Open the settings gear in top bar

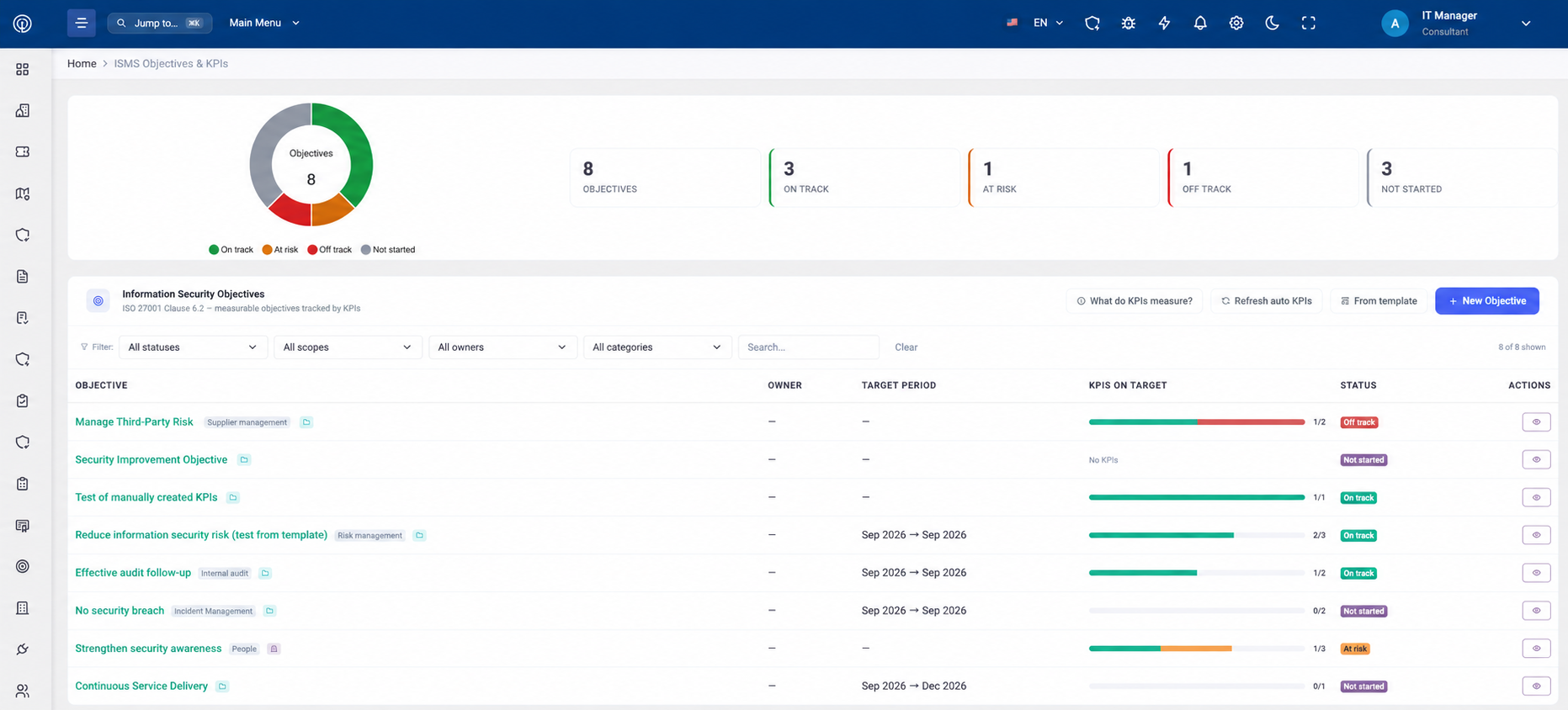(1236, 23)
